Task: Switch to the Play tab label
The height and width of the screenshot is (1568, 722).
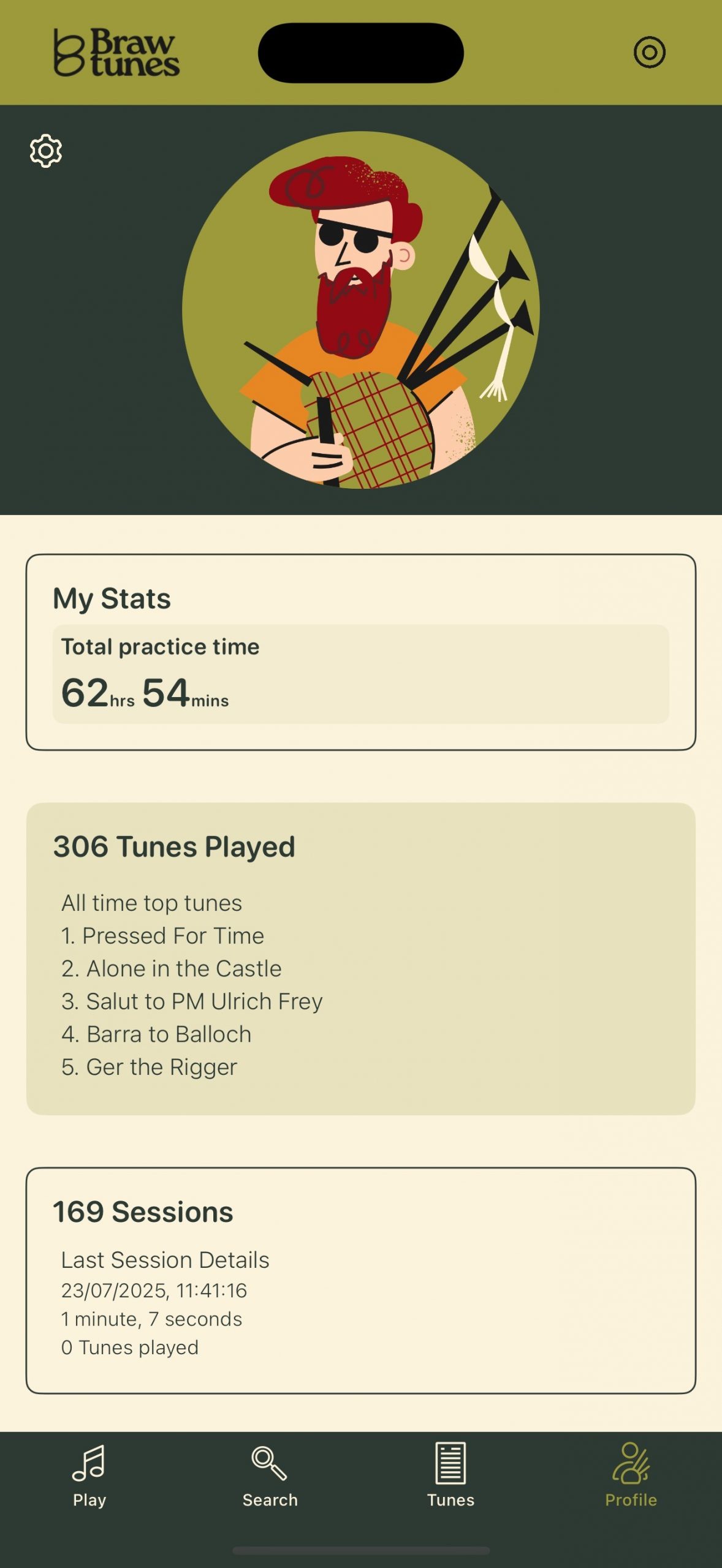Action: tap(89, 1500)
